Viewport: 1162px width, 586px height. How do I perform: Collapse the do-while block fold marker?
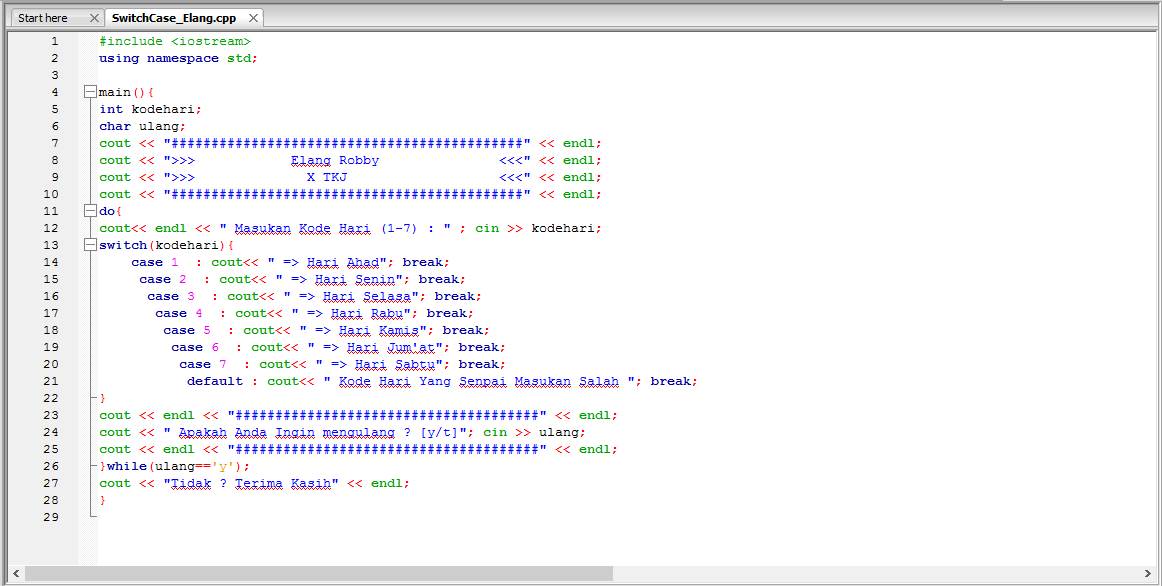pos(90,211)
